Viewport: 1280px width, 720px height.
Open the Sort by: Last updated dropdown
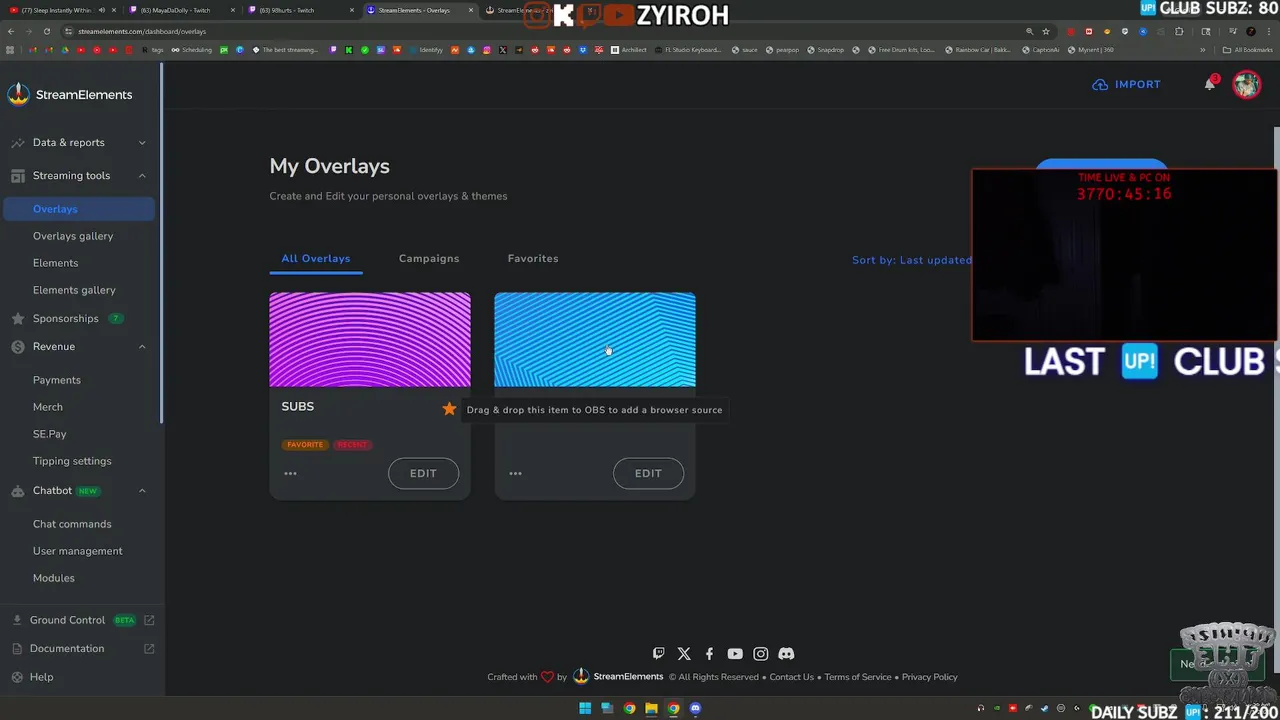coord(912,260)
